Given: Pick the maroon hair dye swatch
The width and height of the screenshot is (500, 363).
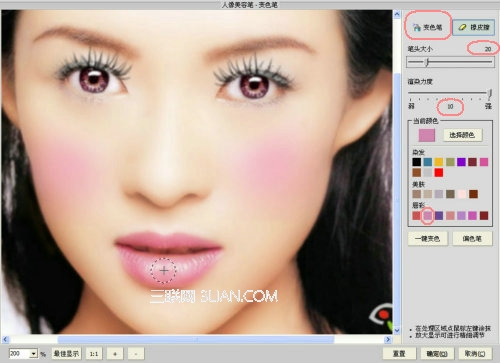Looking at the screenshot, I should coord(472,162).
